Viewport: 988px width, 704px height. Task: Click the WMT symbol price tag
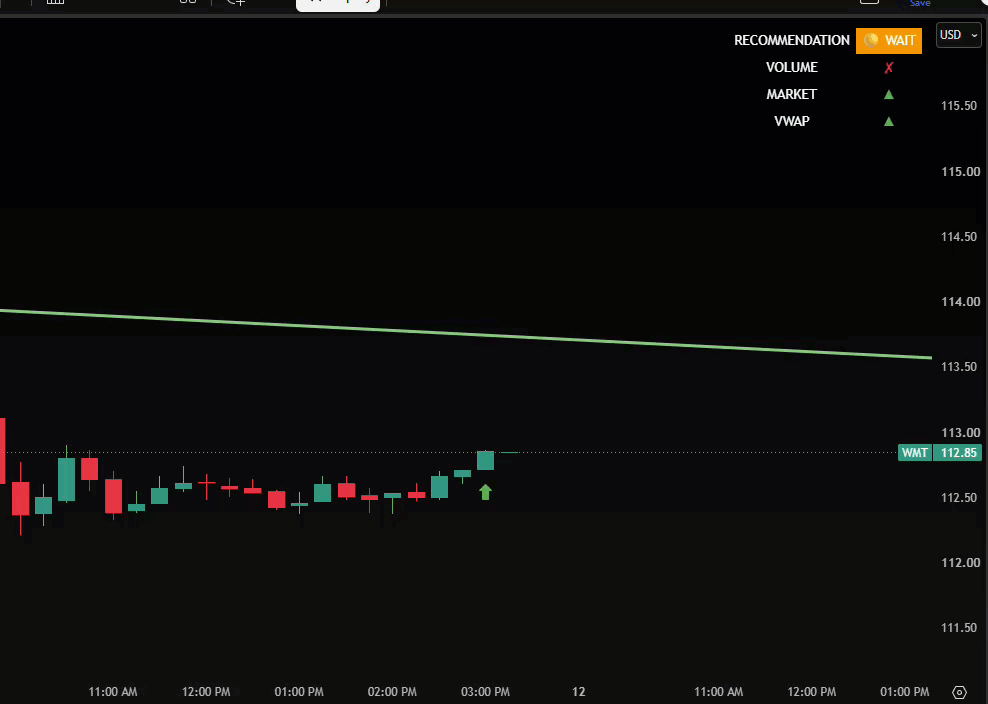click(914, 453)
